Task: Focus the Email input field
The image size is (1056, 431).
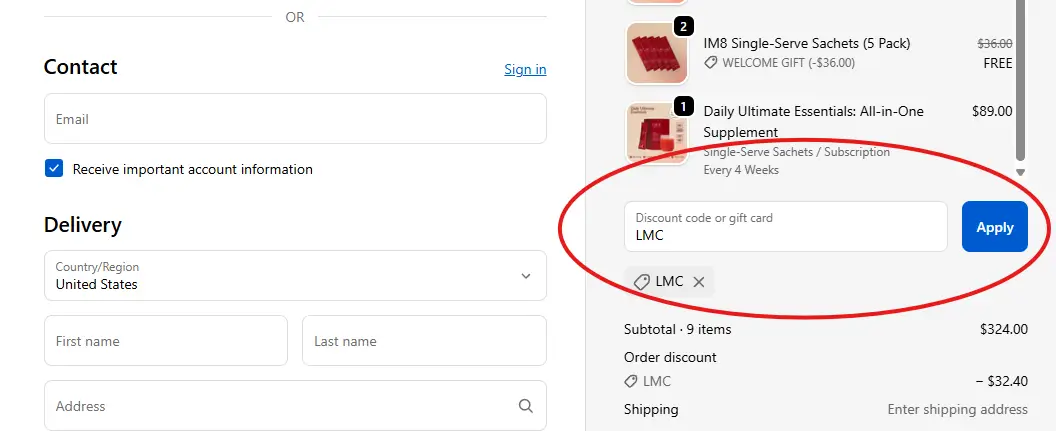Action: 295,119
